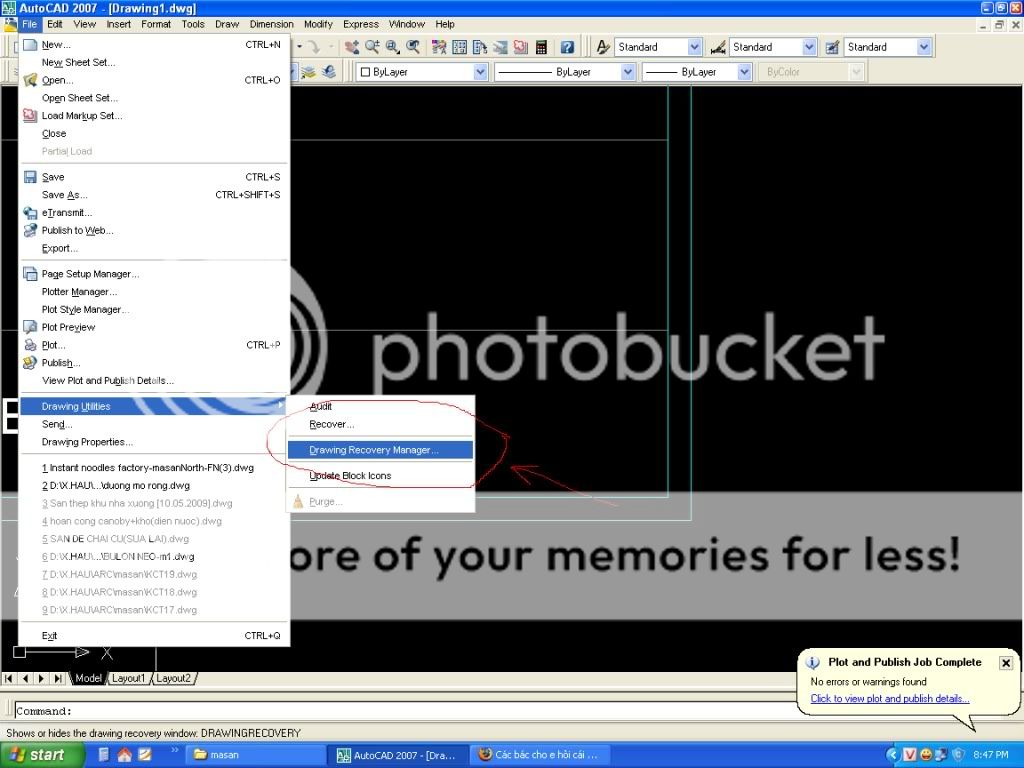Open the Express menu

coord(360,24)
